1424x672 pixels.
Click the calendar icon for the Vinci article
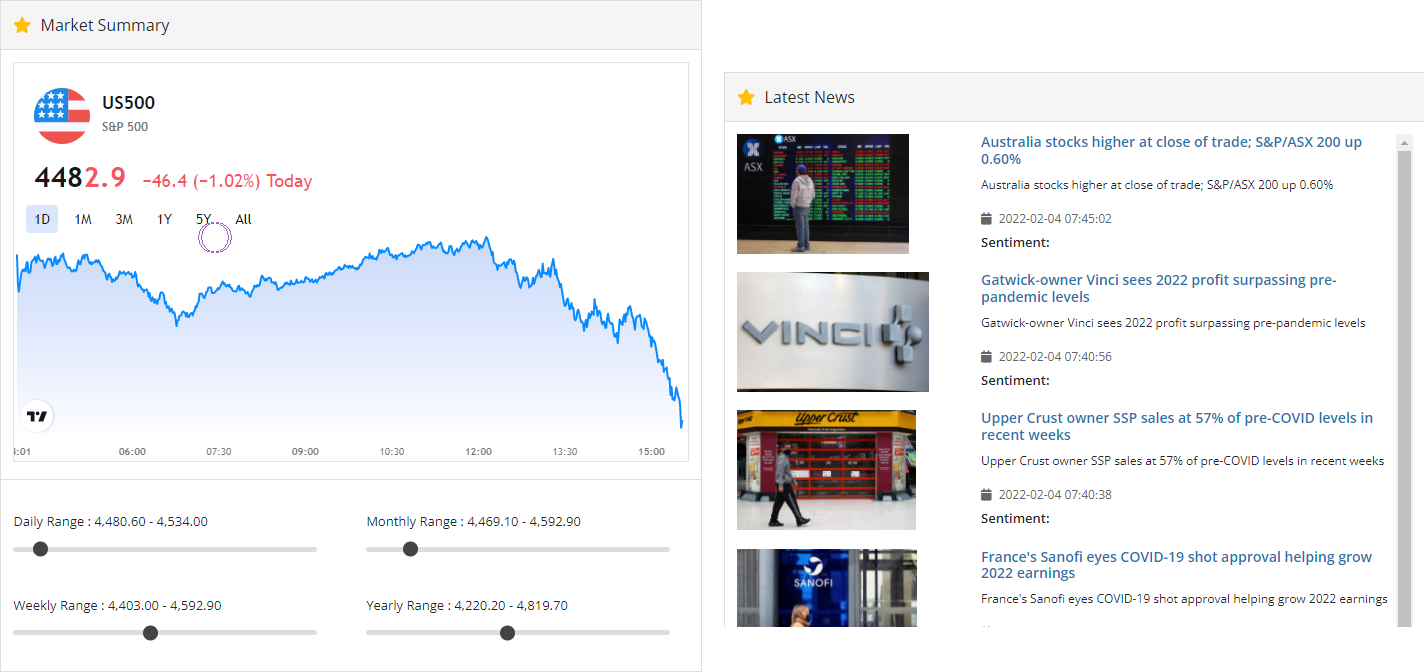tap(985, 356)
